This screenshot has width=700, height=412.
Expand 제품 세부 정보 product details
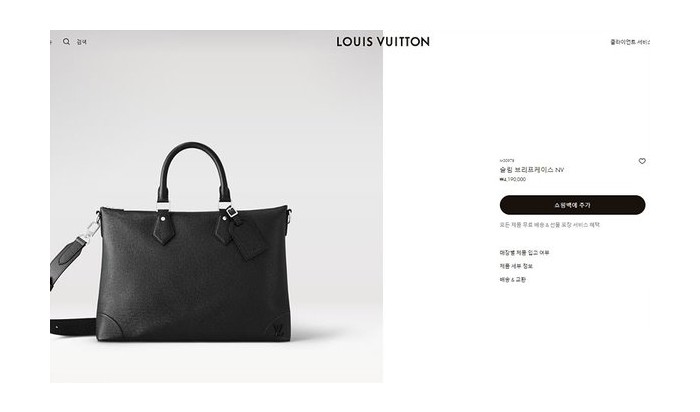pos(516,266)
